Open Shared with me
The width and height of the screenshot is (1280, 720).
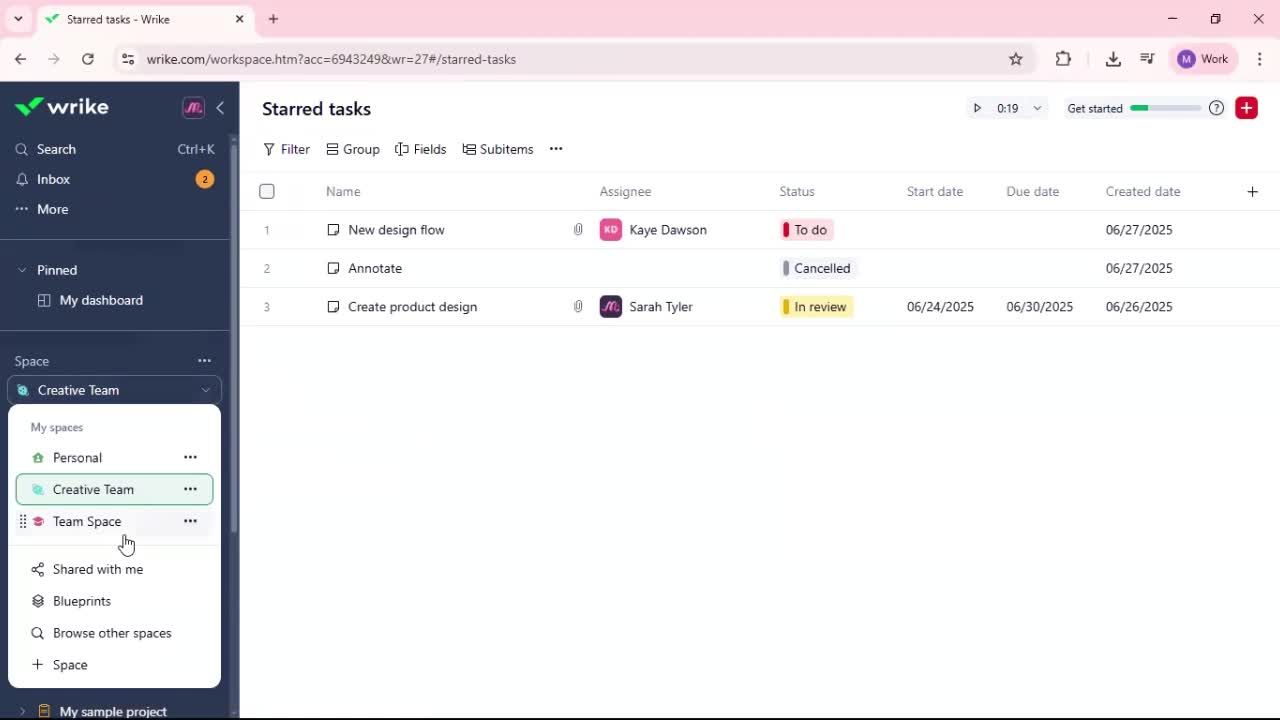click(98, 570)
